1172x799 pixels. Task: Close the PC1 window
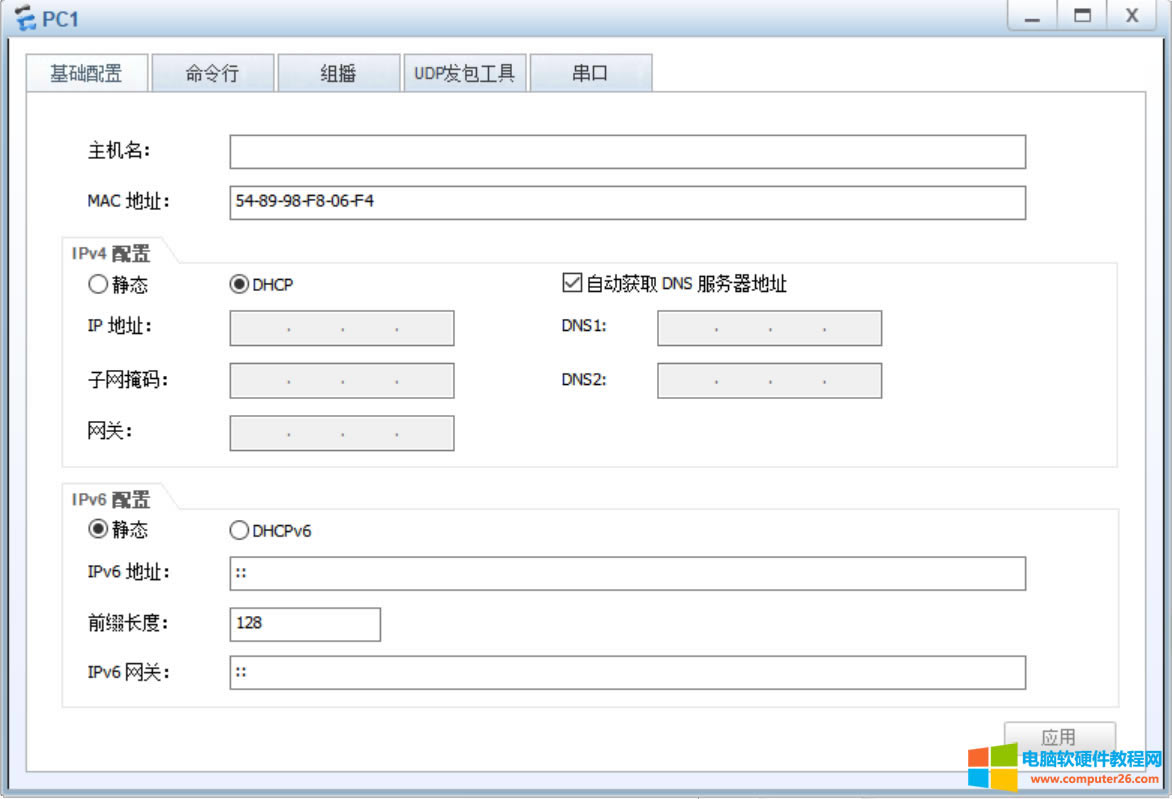click(x=1132, y=15)
